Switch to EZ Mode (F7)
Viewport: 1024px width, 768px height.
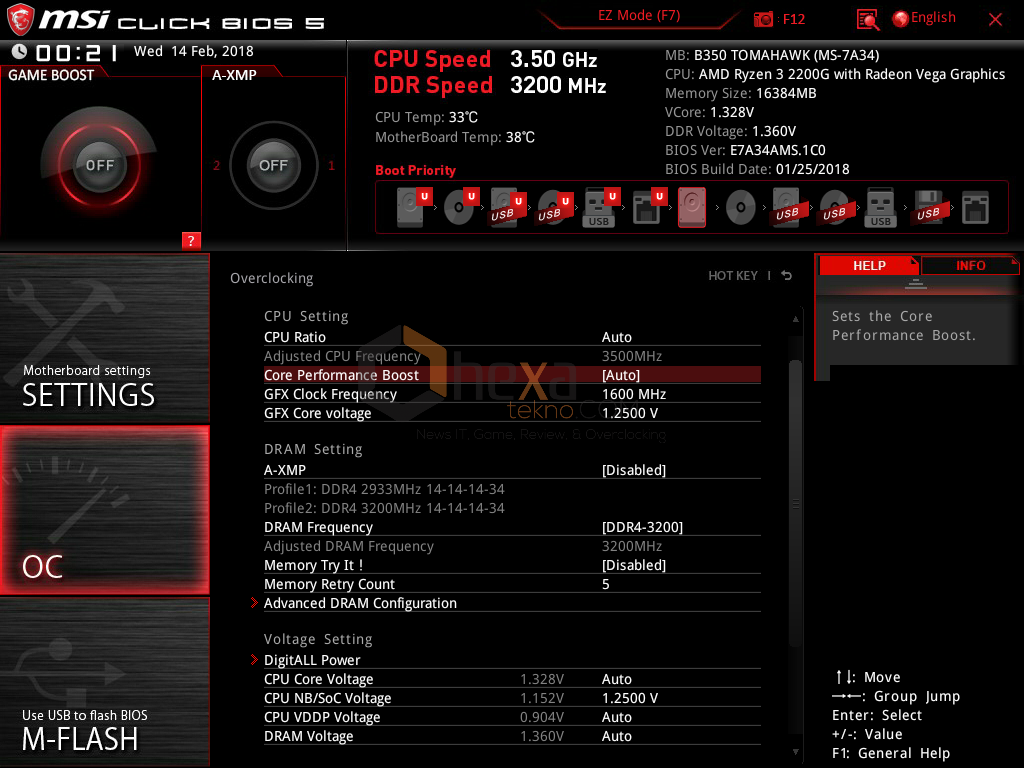tap(639, 16)
